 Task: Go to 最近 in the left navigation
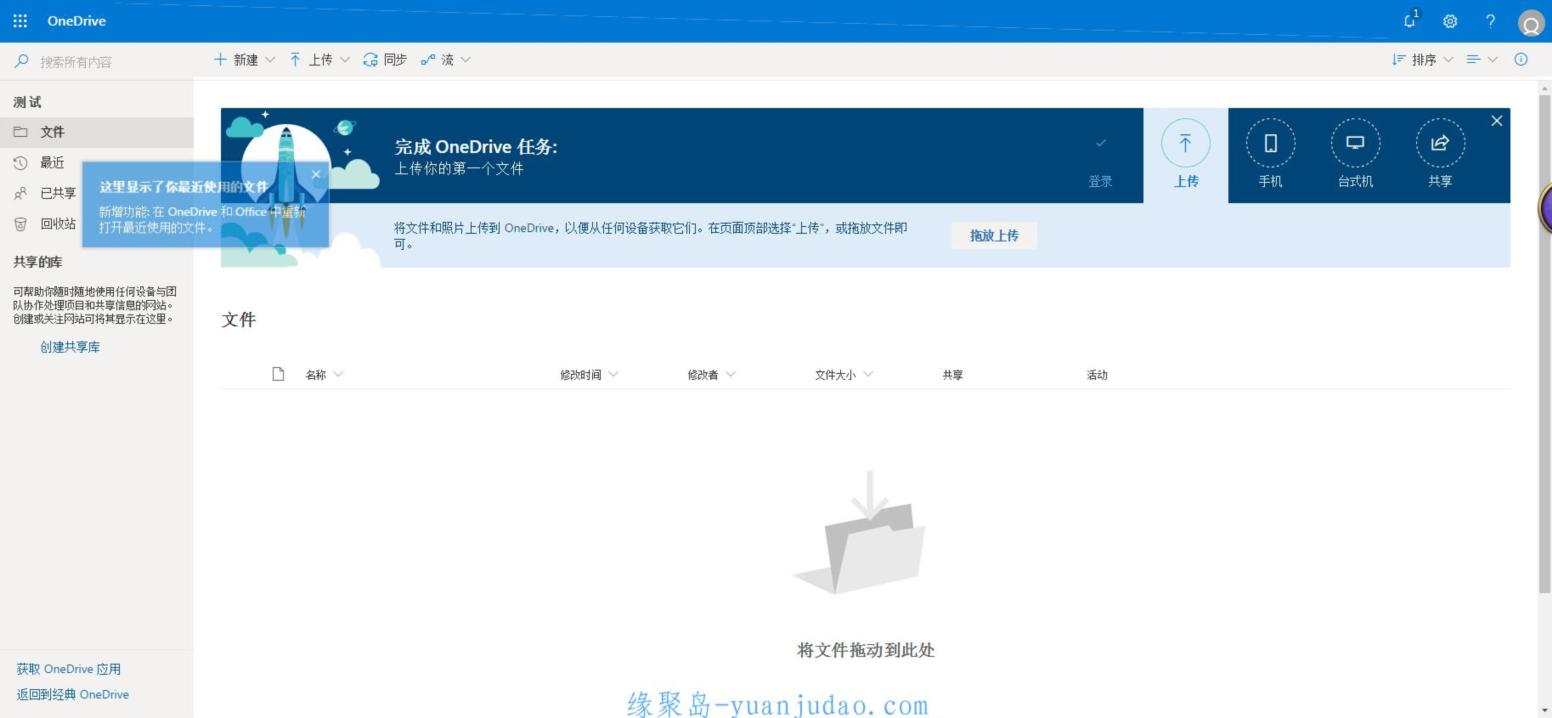pyautogui.click(x=52, y=163)
